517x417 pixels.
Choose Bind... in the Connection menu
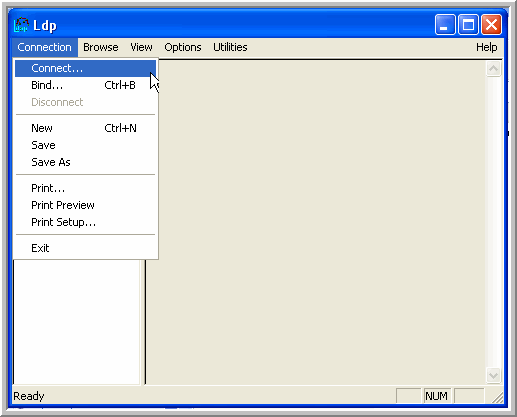point(85,85)
